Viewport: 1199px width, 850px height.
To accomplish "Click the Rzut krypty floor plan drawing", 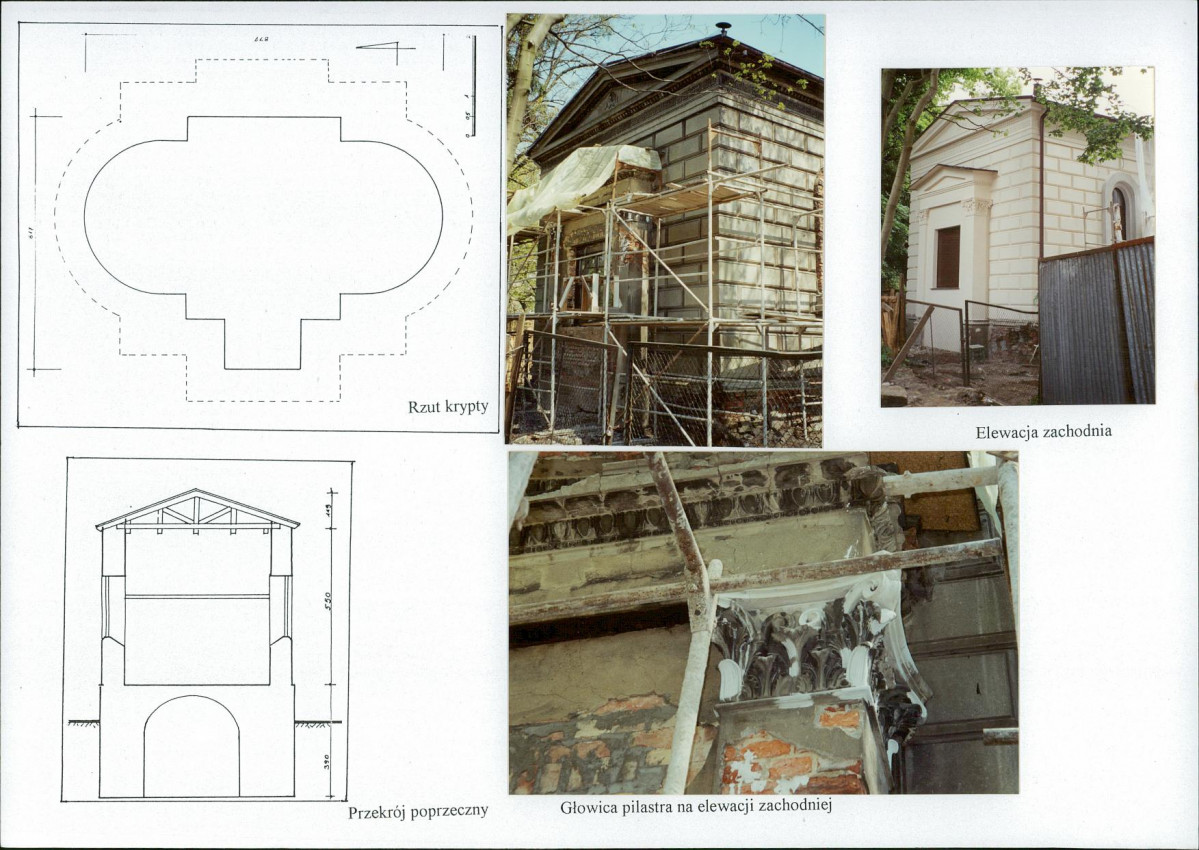I will (x=258, y=225).
